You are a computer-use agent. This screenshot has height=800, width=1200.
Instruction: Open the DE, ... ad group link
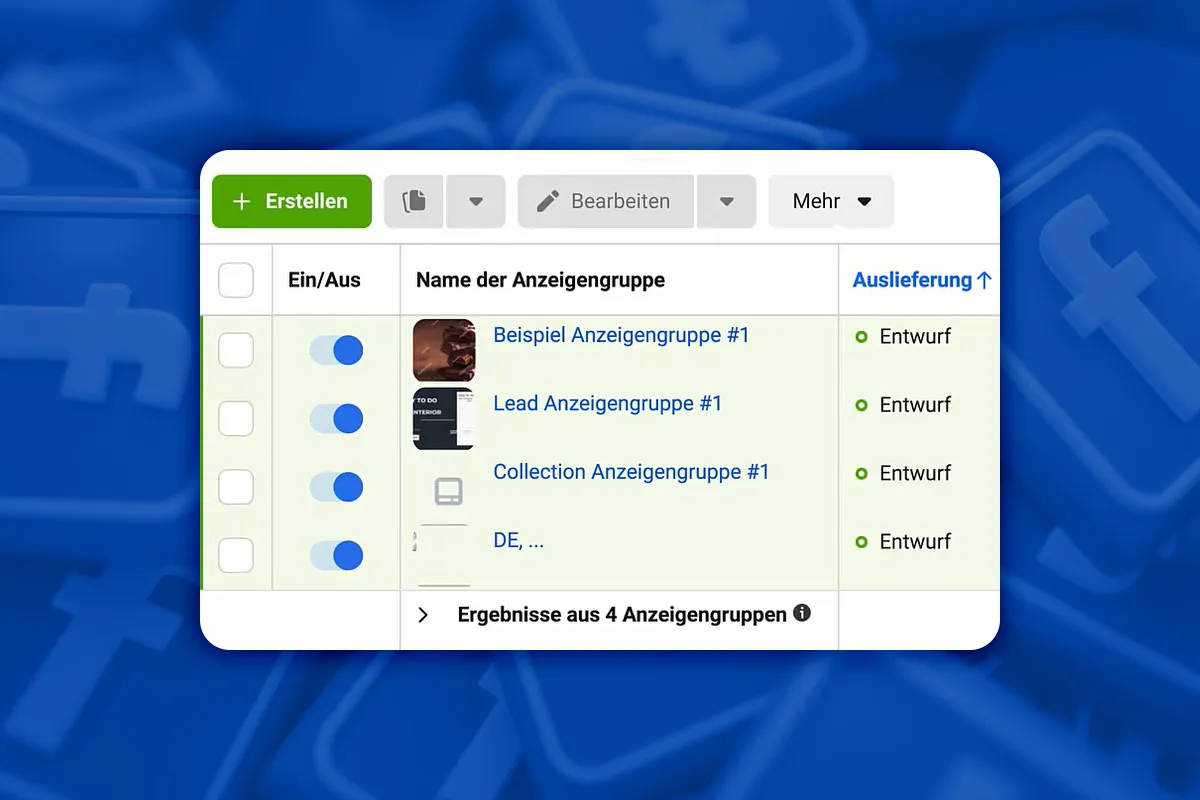point(518,540)
